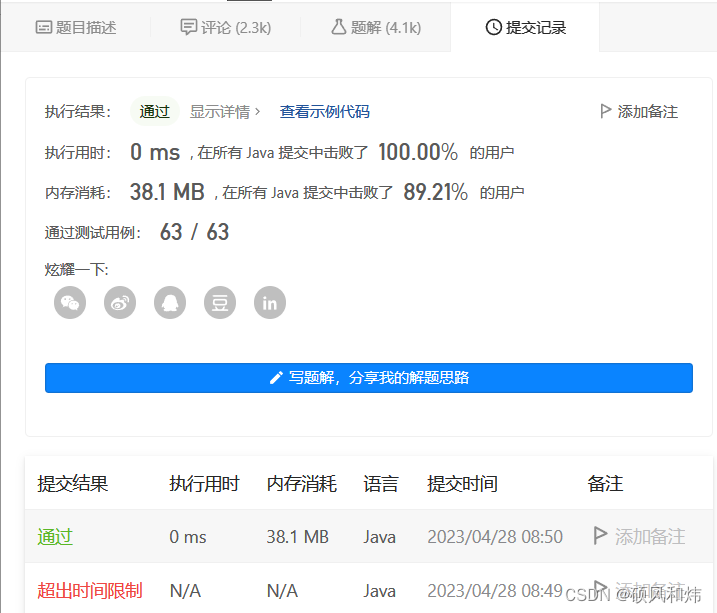The width and height of the screenshot is (717, 613).
Task: Click the 备注 column header
Action: tap(605, 484)
